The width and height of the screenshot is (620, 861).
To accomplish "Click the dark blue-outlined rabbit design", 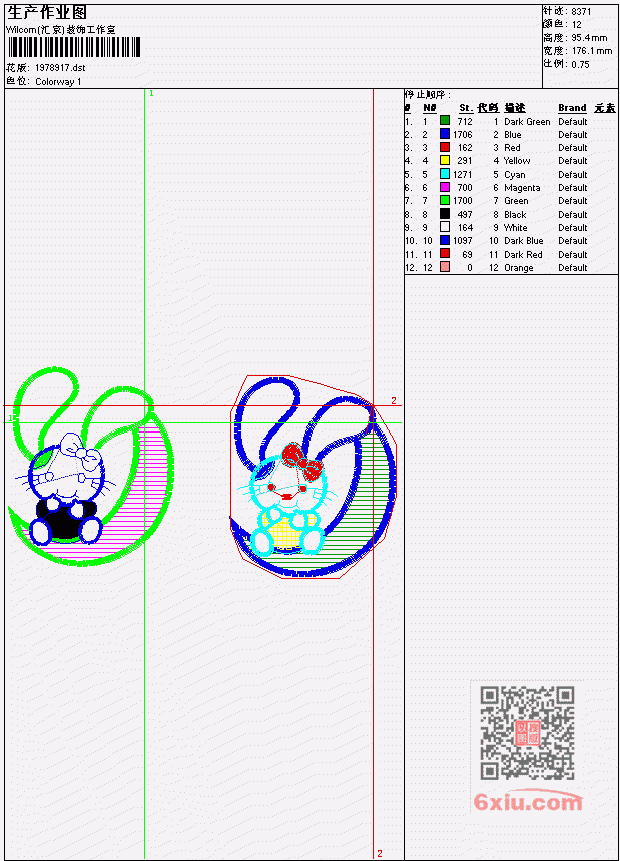I will click(313, 477).
